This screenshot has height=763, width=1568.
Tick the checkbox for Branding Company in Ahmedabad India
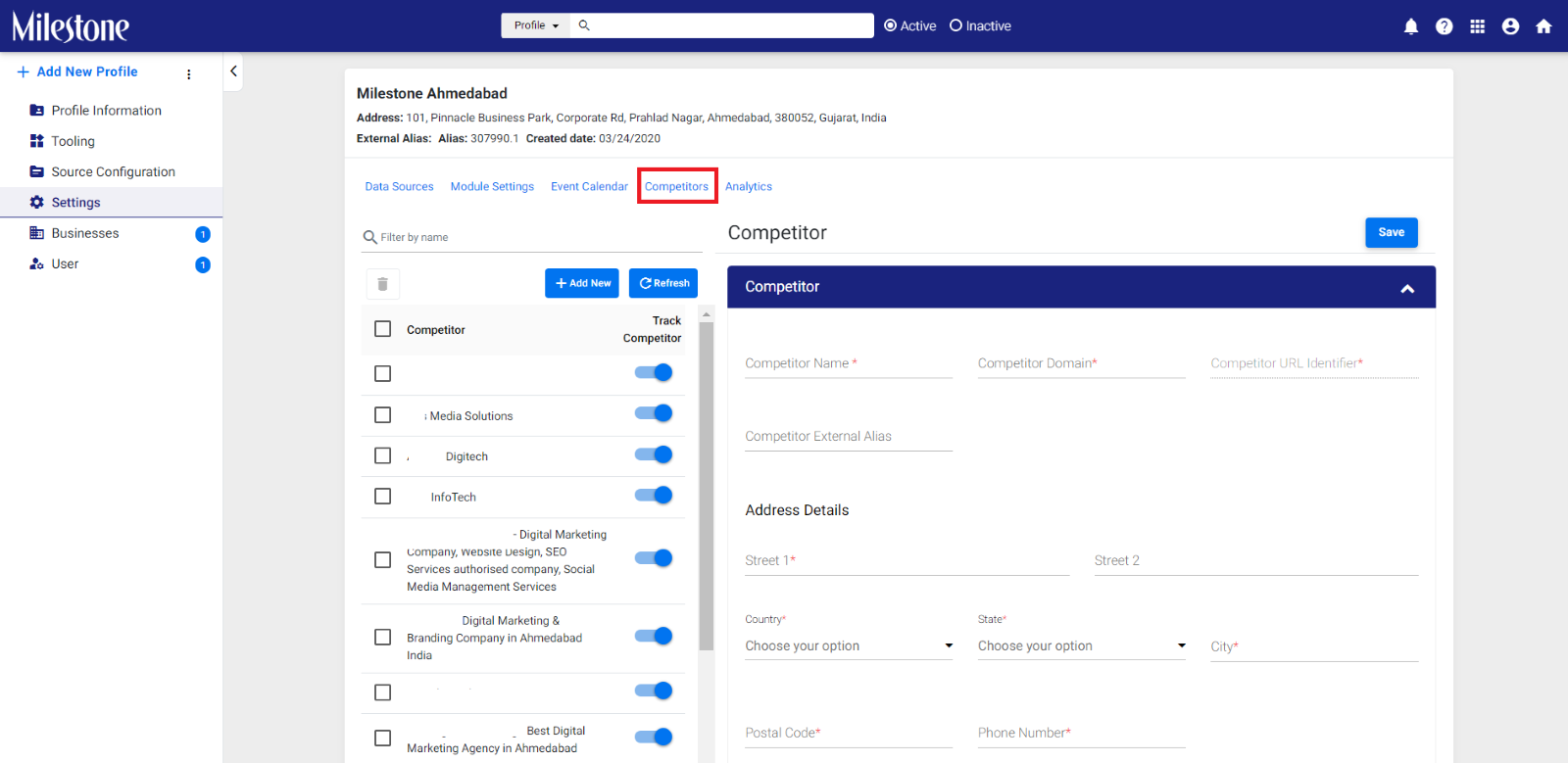coord(383,638)
